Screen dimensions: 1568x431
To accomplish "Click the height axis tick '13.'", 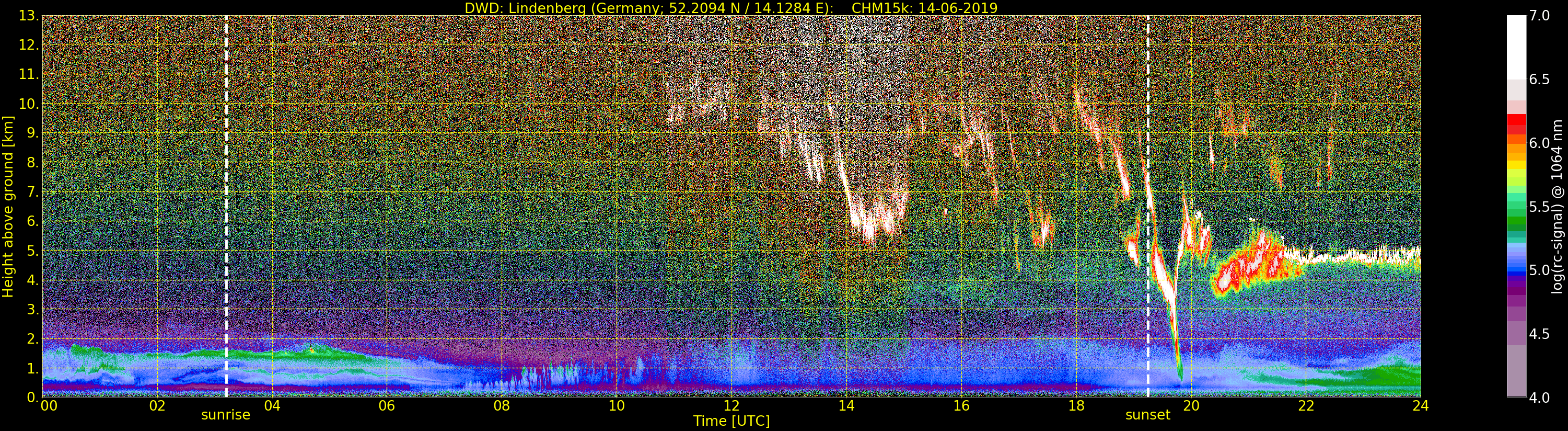I will [29, 16].
